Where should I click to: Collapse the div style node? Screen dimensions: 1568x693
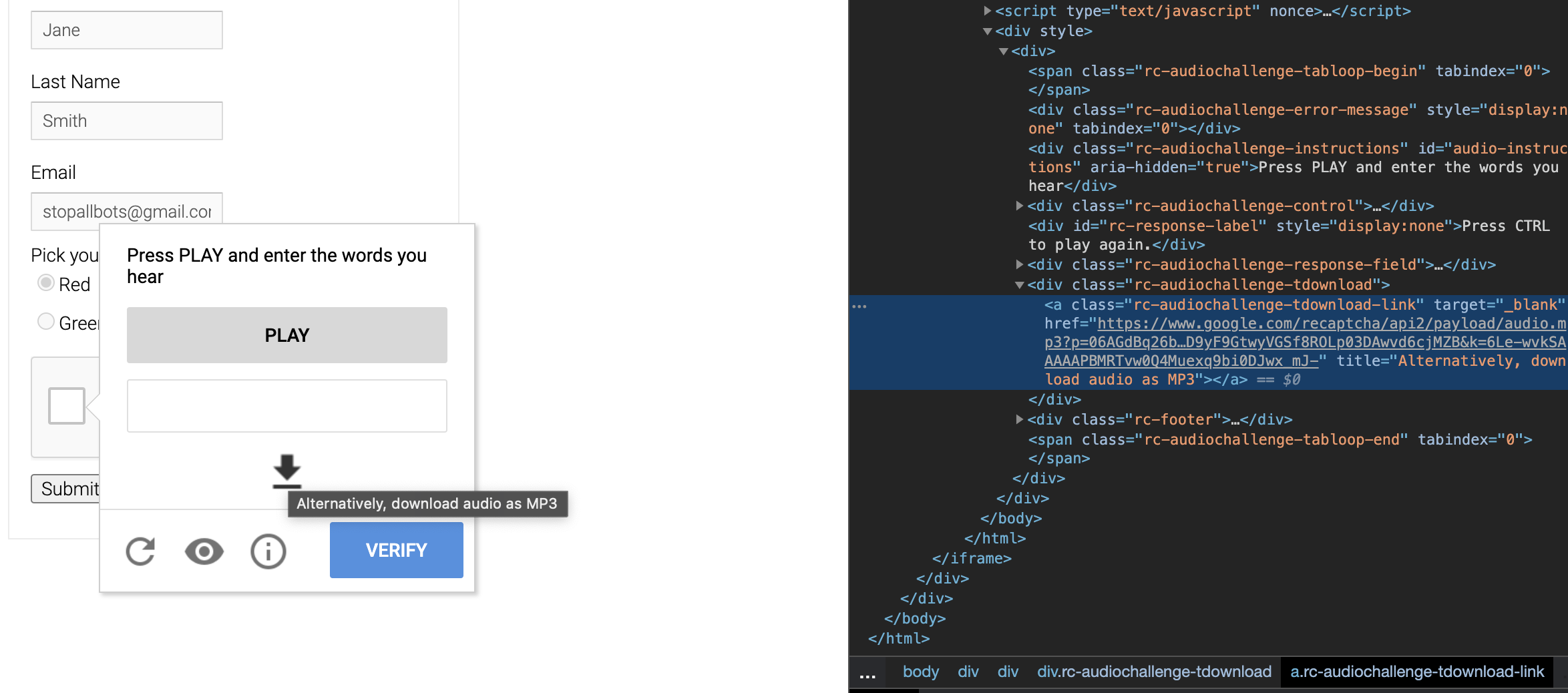[988, 31]
